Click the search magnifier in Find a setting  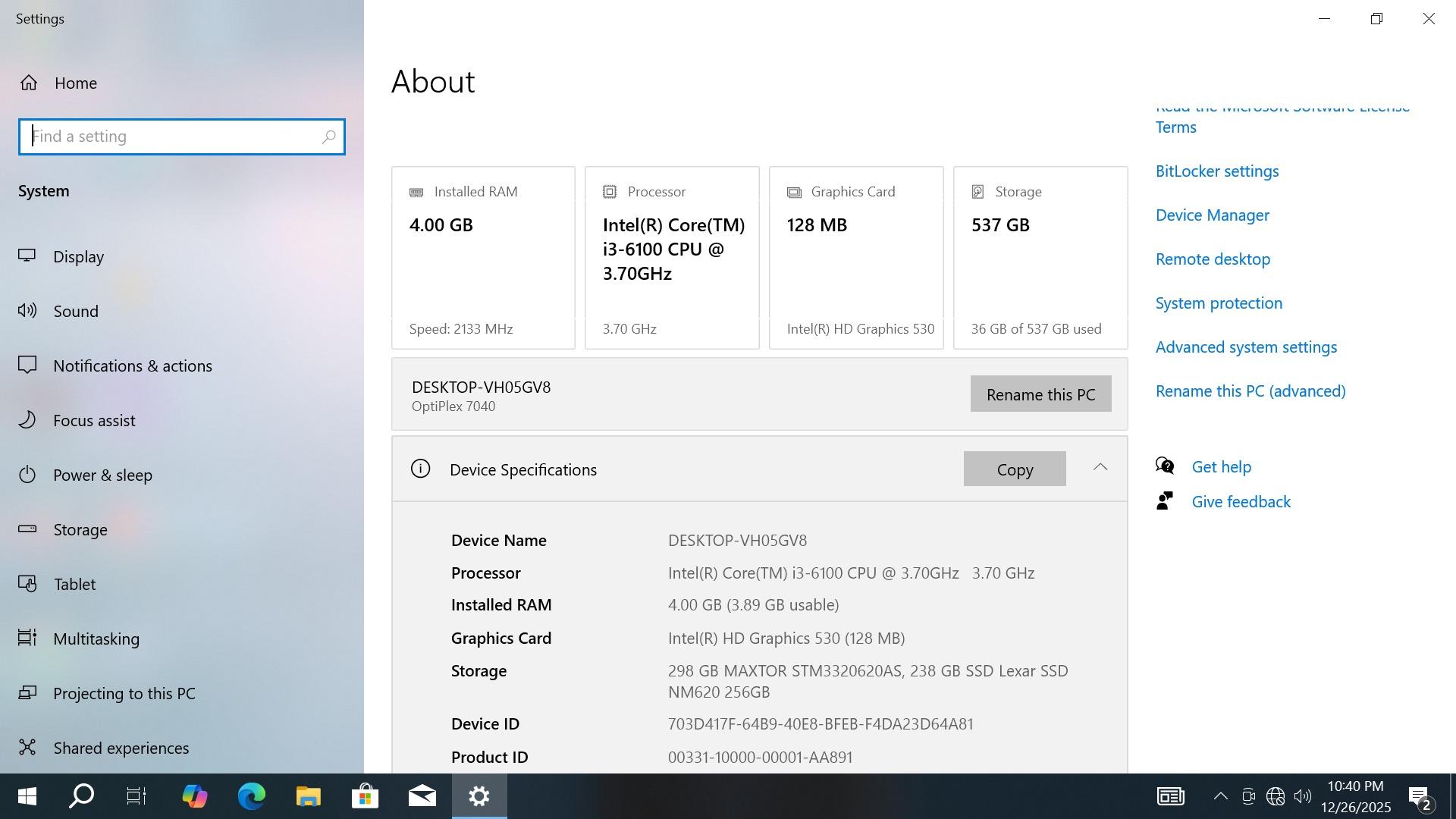click(328, 137)
